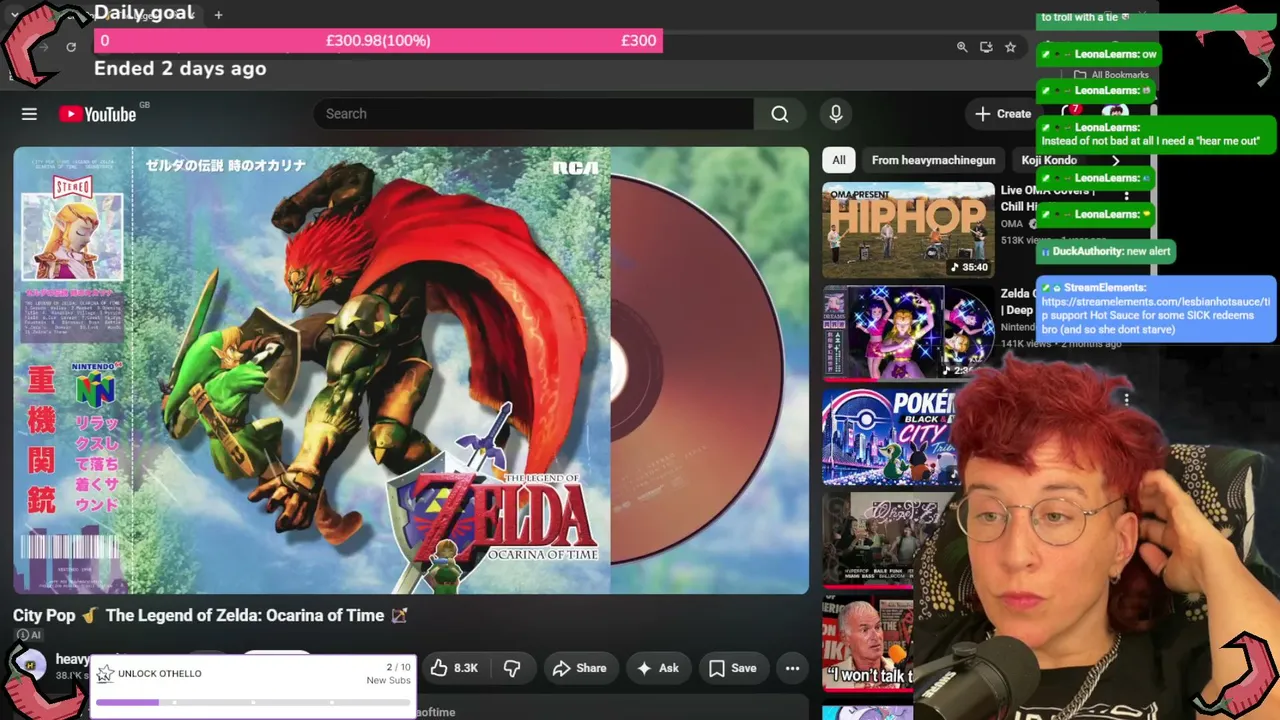
Task: Open the heavymachinegun channel avatar
Action: [x=32, y=667]
